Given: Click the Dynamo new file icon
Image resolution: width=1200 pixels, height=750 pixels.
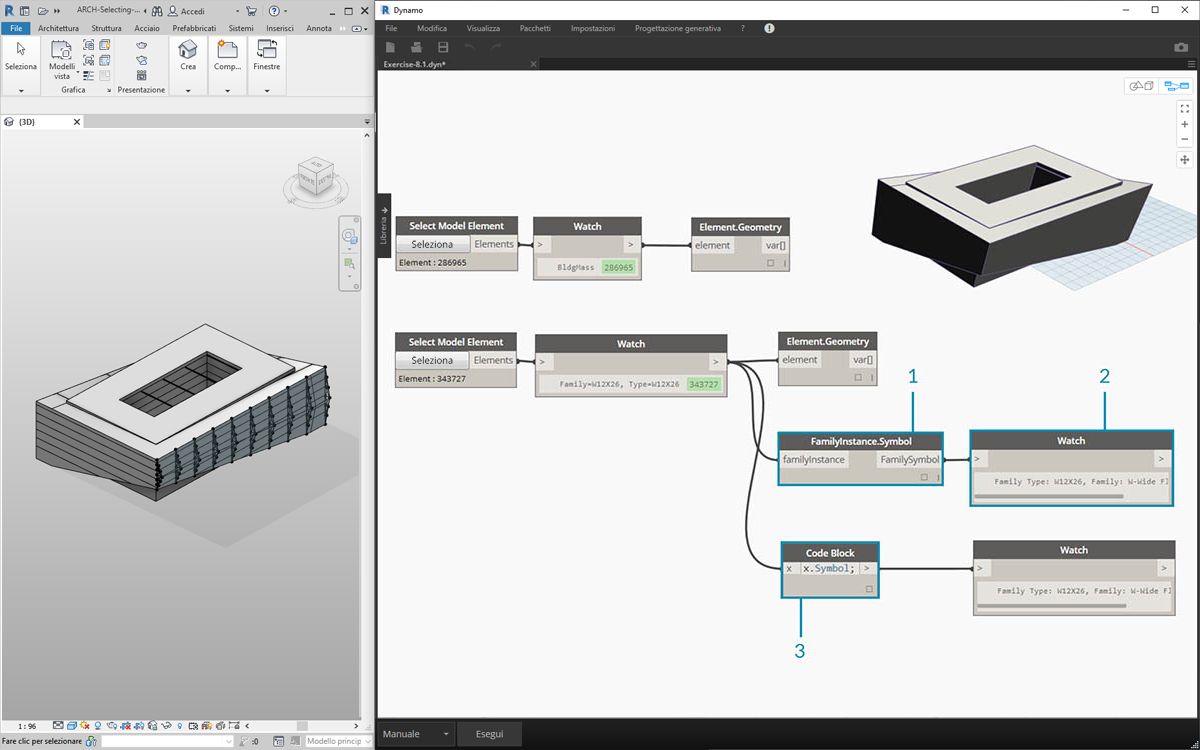Looking at the screenshot, I should point(391,47).
